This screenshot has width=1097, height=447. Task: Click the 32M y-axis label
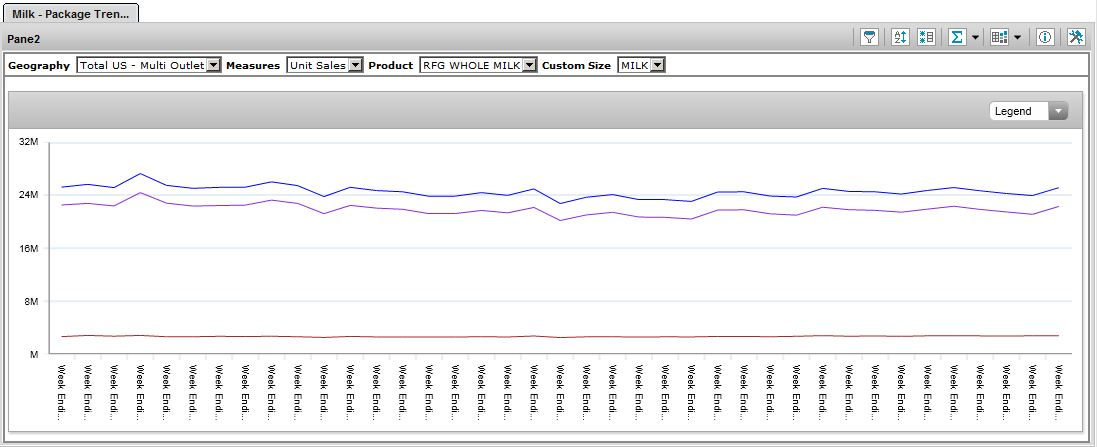pos(28,142)
